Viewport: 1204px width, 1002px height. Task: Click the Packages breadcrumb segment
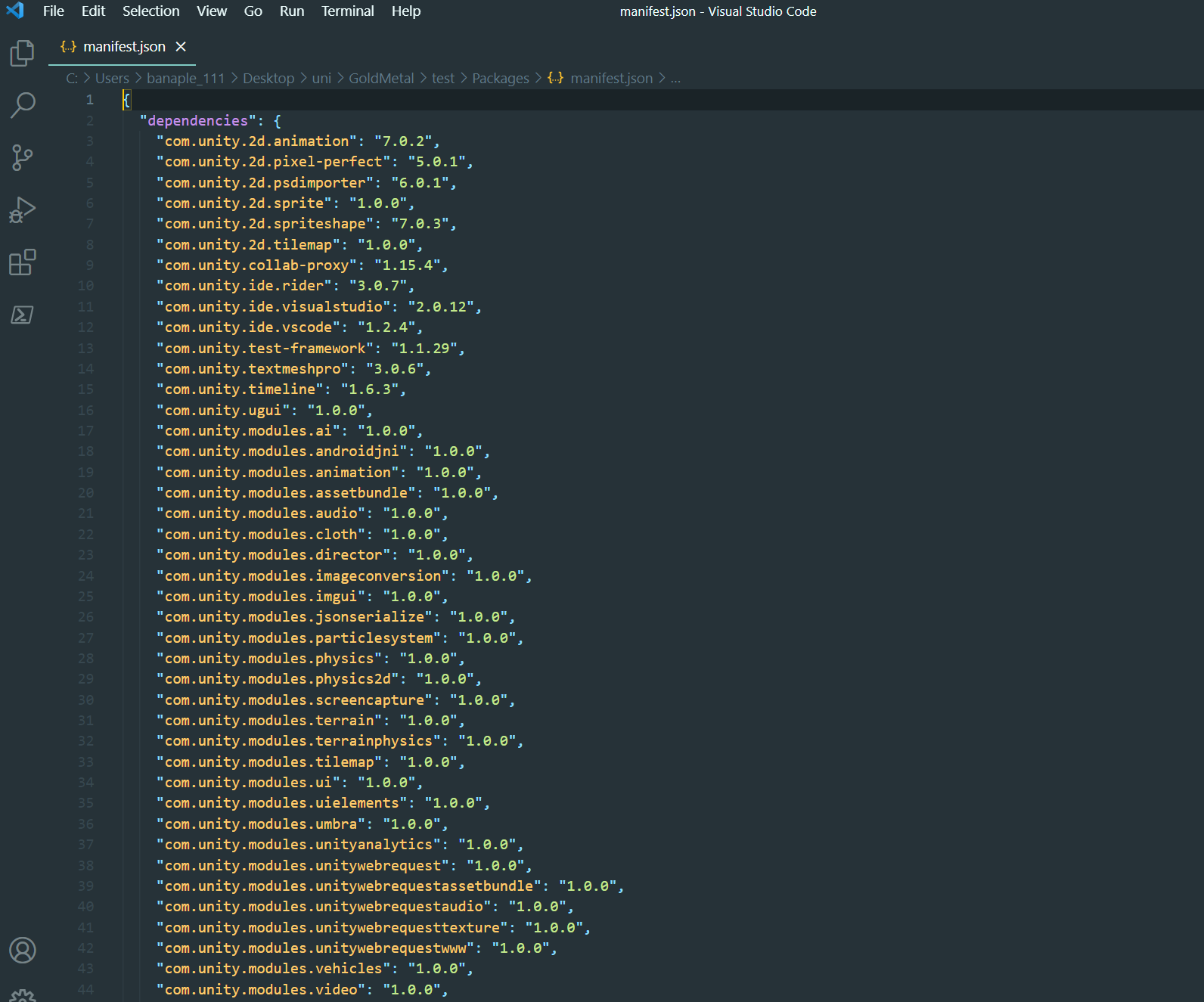(x=501, y=79)
